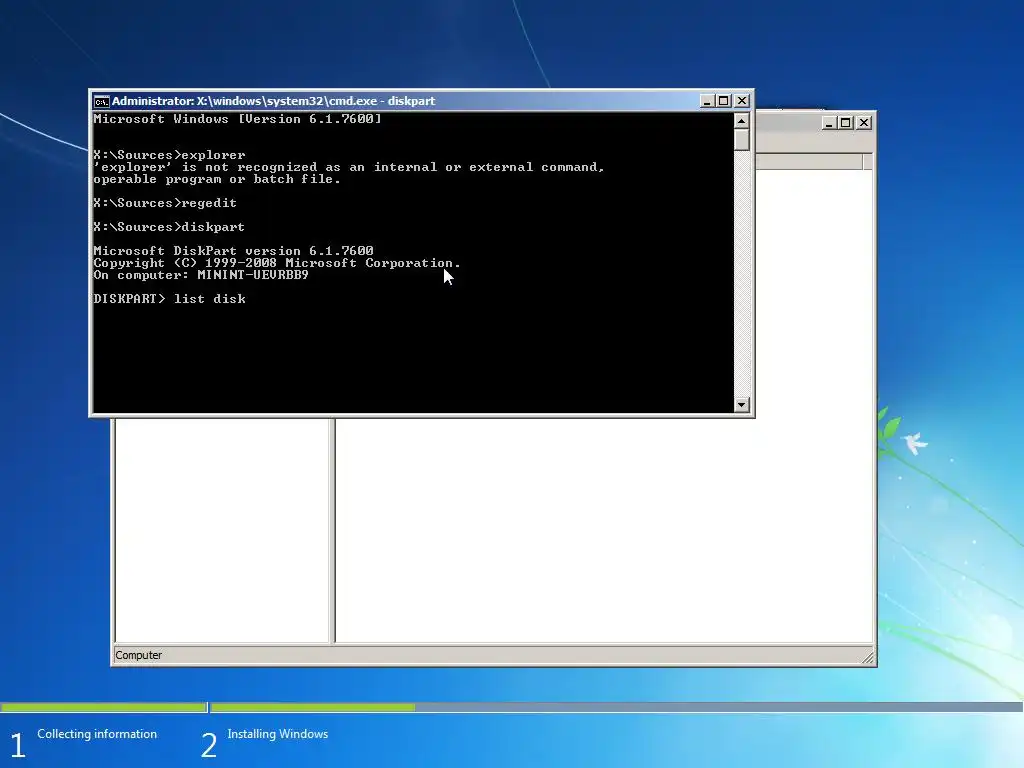Maximize the cmd.exe diskpart window
Screen dimensions: 1024x768
pyautogui.click(x=724, y=101)
